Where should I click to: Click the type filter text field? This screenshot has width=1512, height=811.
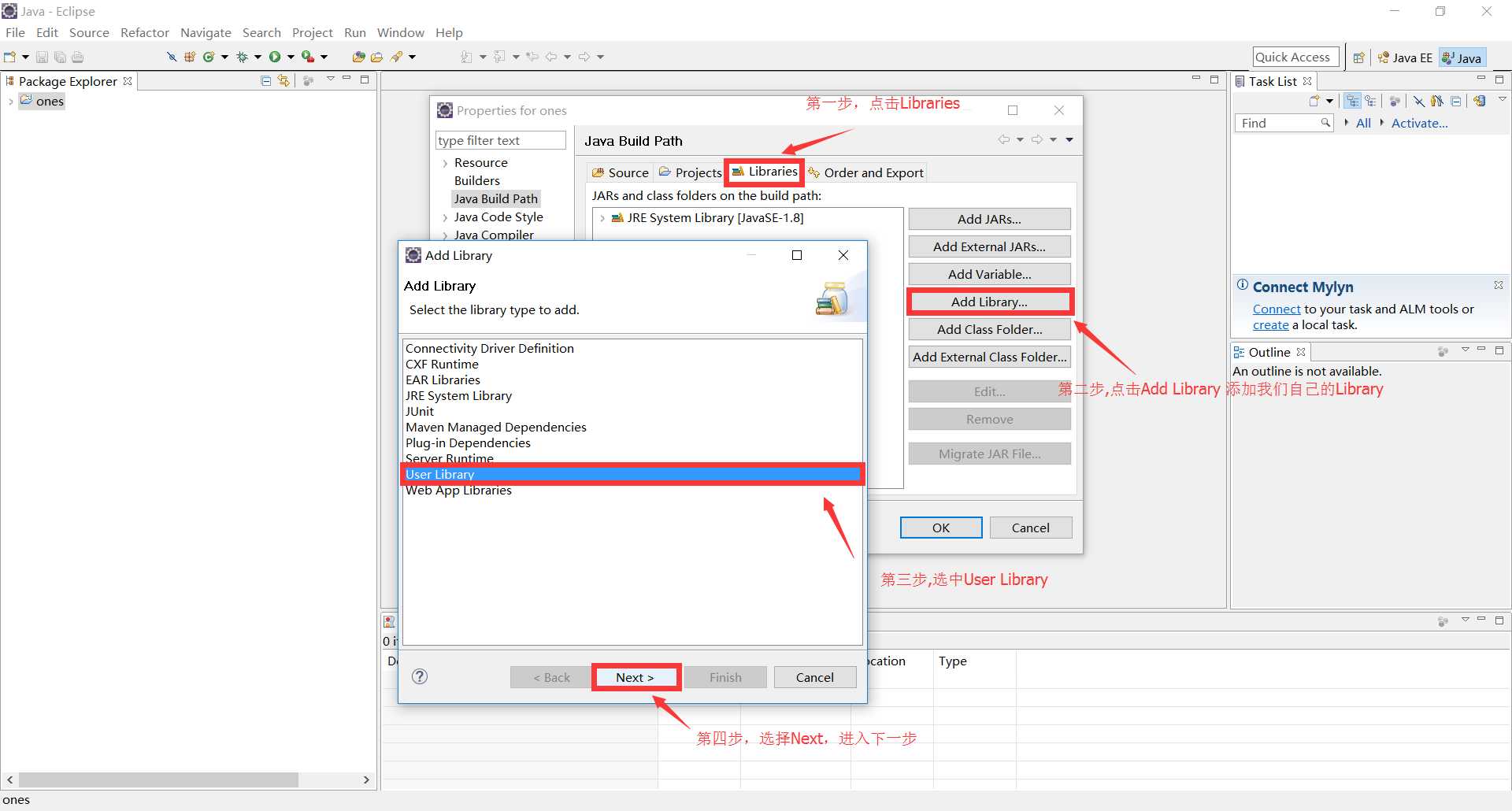click(x=500, y=140)
